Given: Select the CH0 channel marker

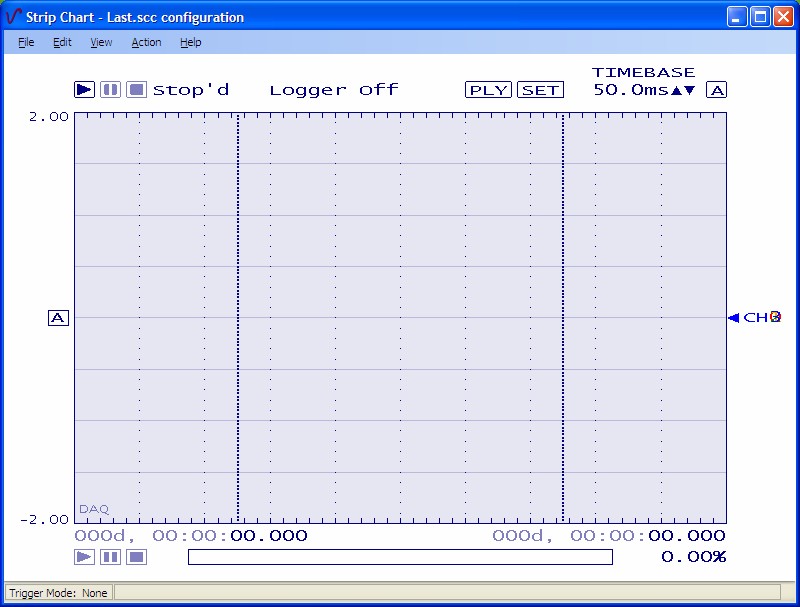Looking at the screenshot, I should tap(756, 317).
